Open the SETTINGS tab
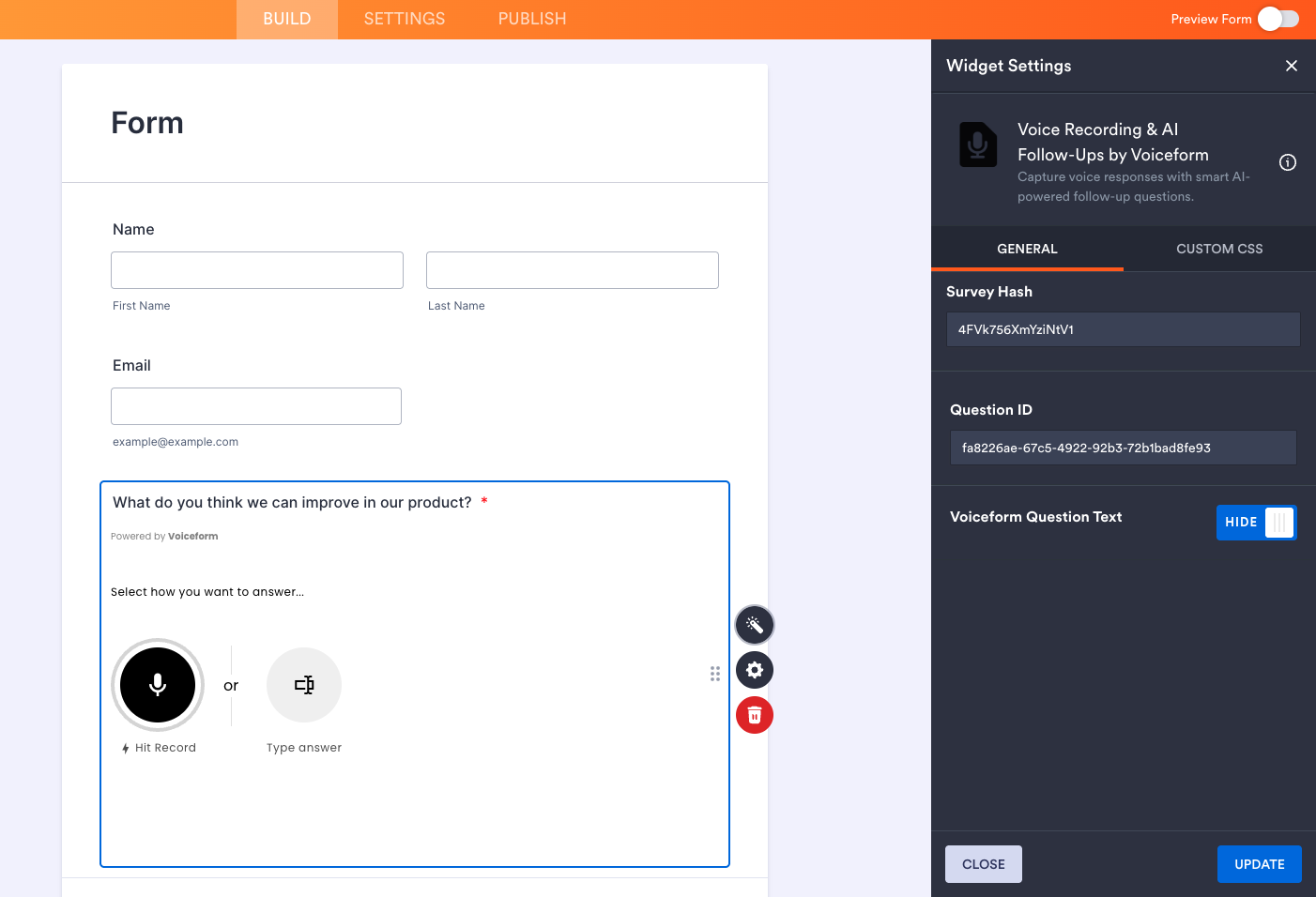The height and width of the screenshot is (897, 1316). [x=405, y=19]
